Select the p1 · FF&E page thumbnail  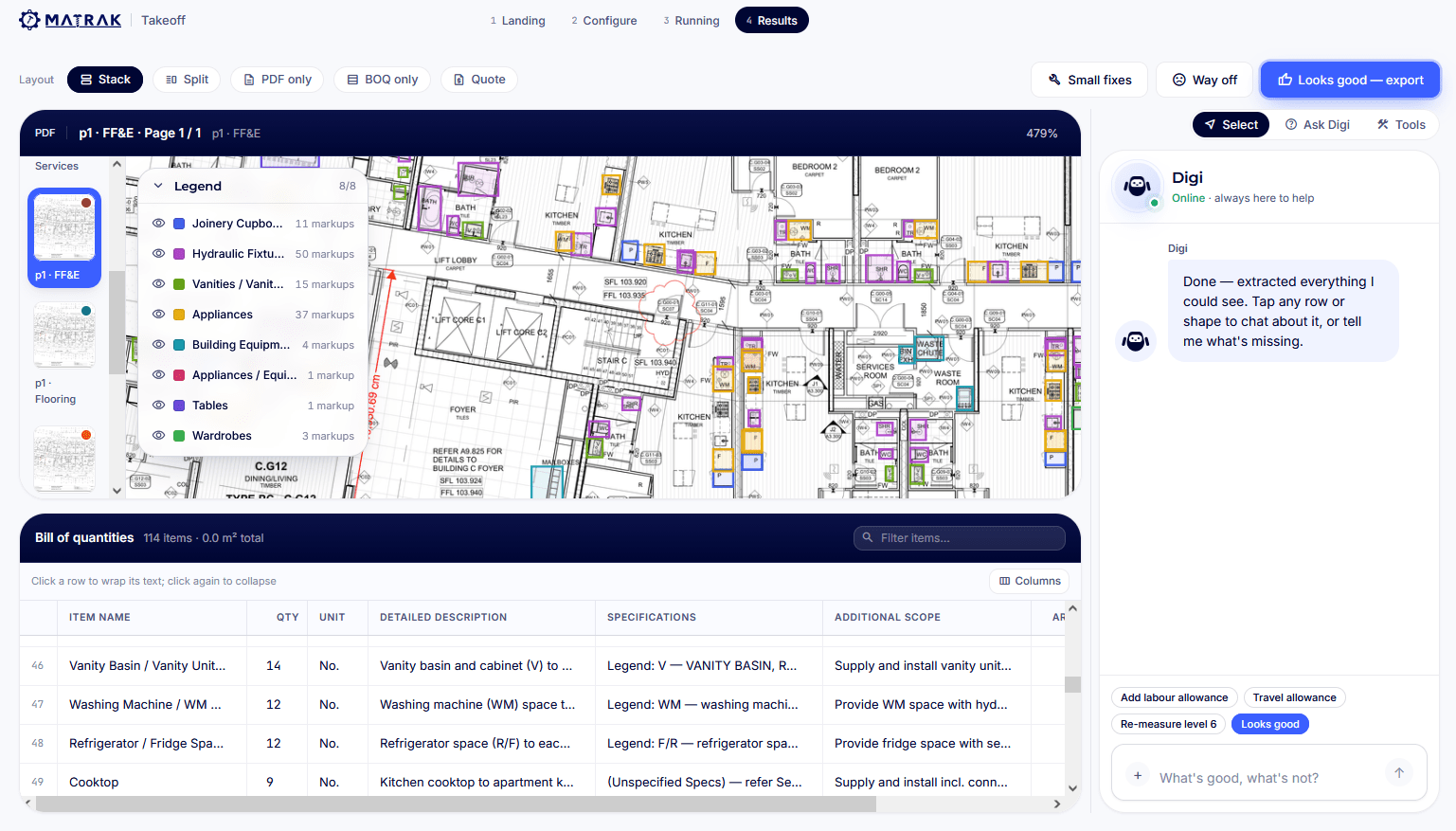coord(64,238)
